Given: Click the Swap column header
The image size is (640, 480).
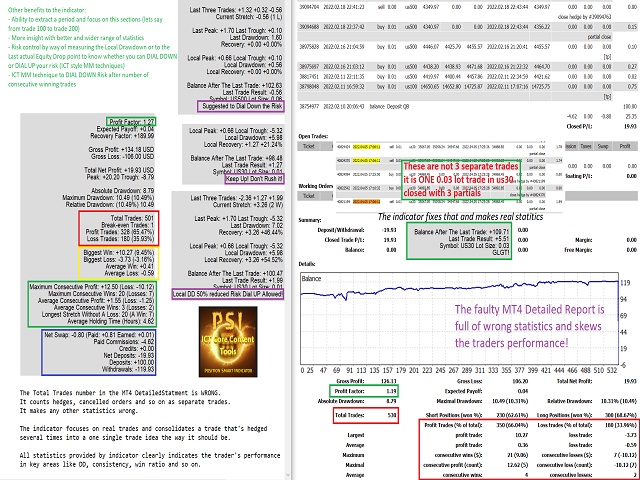Looking at the screenshot, I should tap(603, 146).
